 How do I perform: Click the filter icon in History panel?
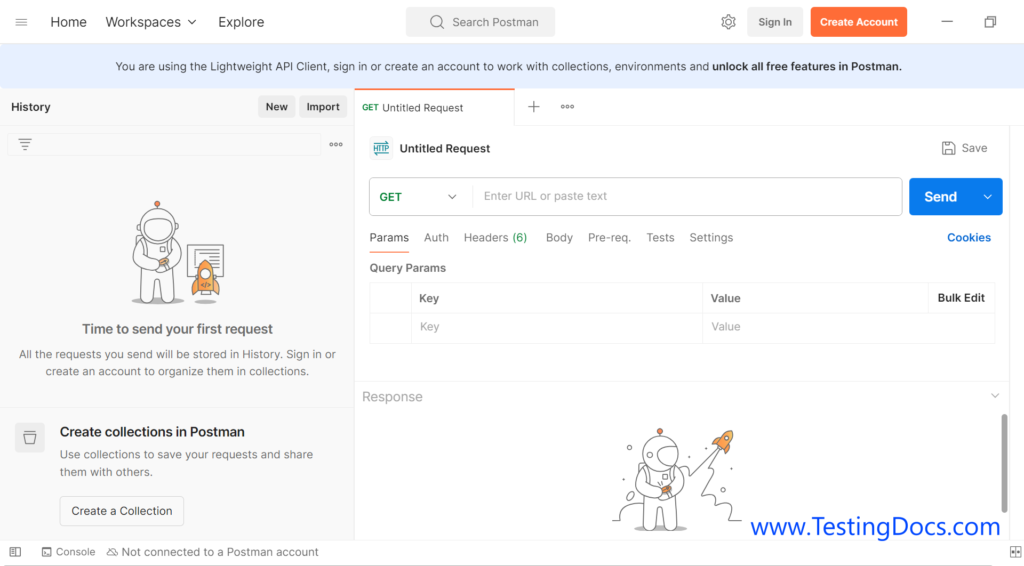coord(25,144)
